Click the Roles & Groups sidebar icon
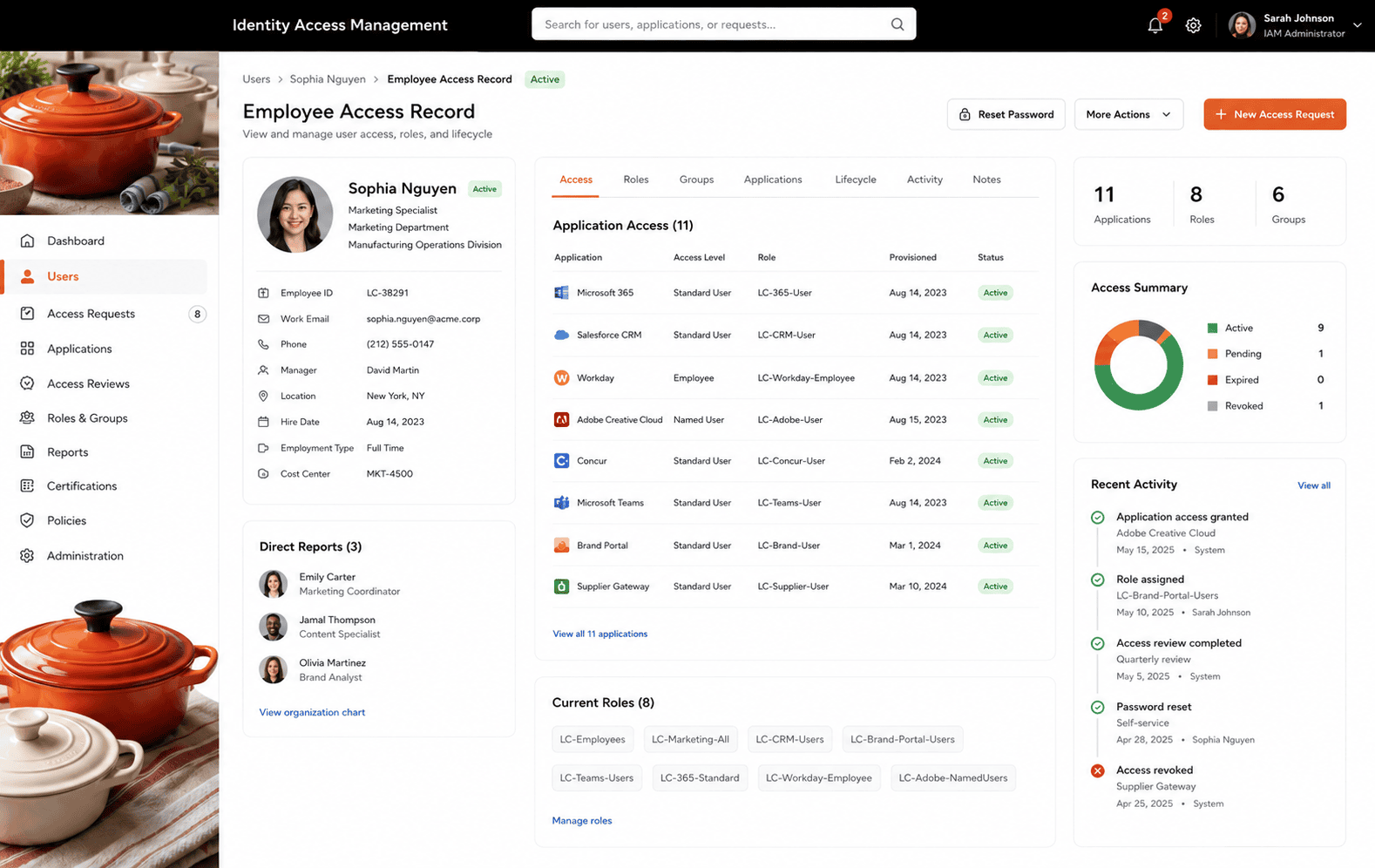Image resolution: width=1375 pixels, height=868 pixels. (27, 417)
